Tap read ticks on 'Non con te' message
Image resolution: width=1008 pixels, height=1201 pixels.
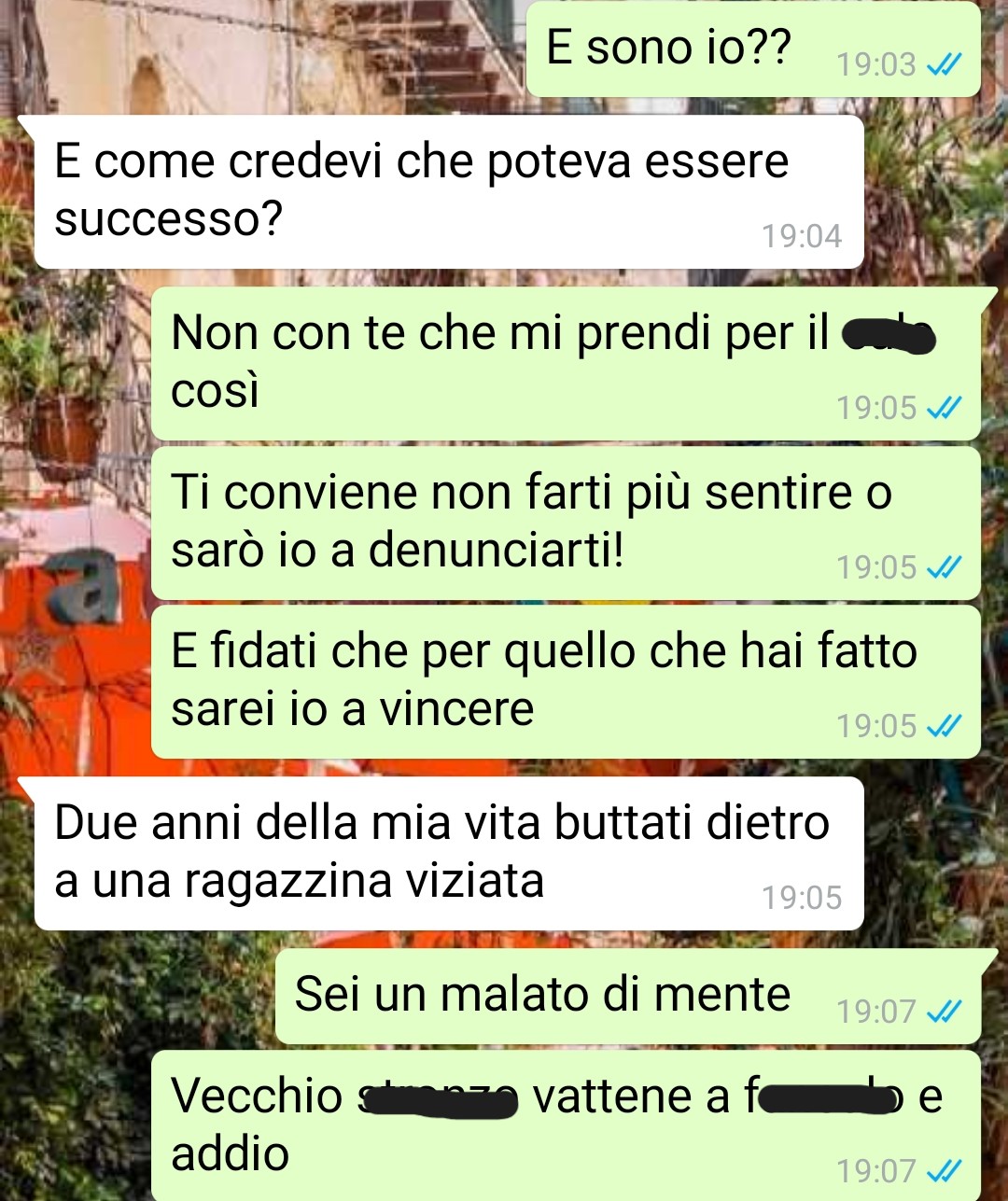click(x=943, y=408)
